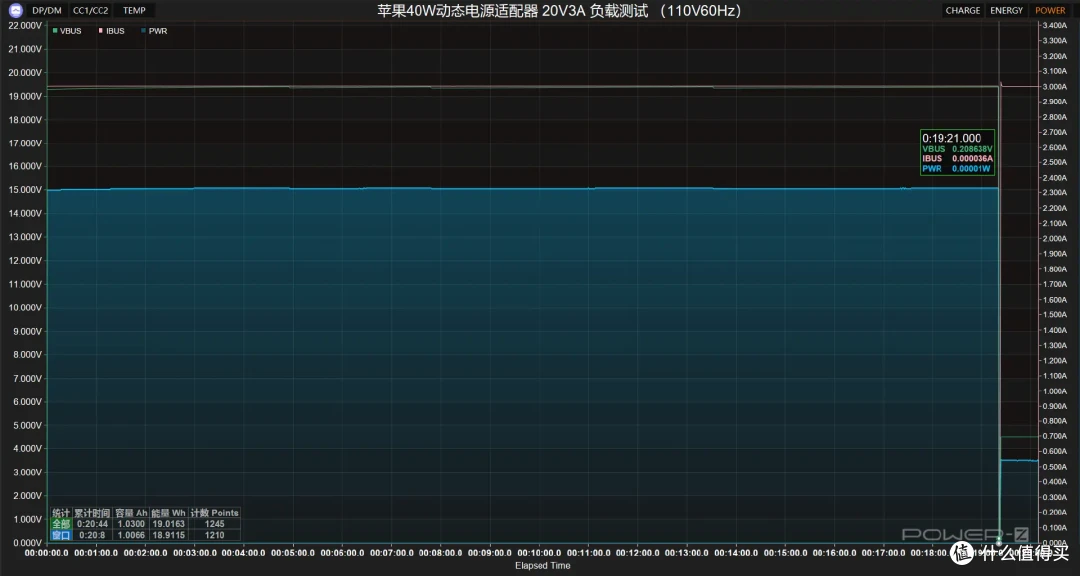The height and width of the screenshot is (576, 1080).
Task: Click the 3.000A current axis label
Action: 1057,87
